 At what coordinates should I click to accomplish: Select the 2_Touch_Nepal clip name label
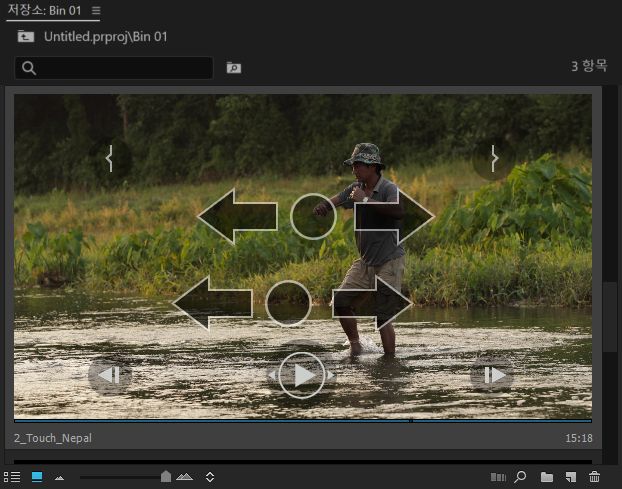tap(53, 438)
